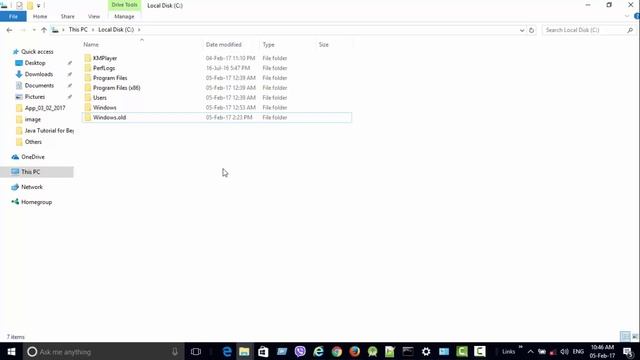
Task: Open the image folder in sidebar
Action: [x=33, y=120]
